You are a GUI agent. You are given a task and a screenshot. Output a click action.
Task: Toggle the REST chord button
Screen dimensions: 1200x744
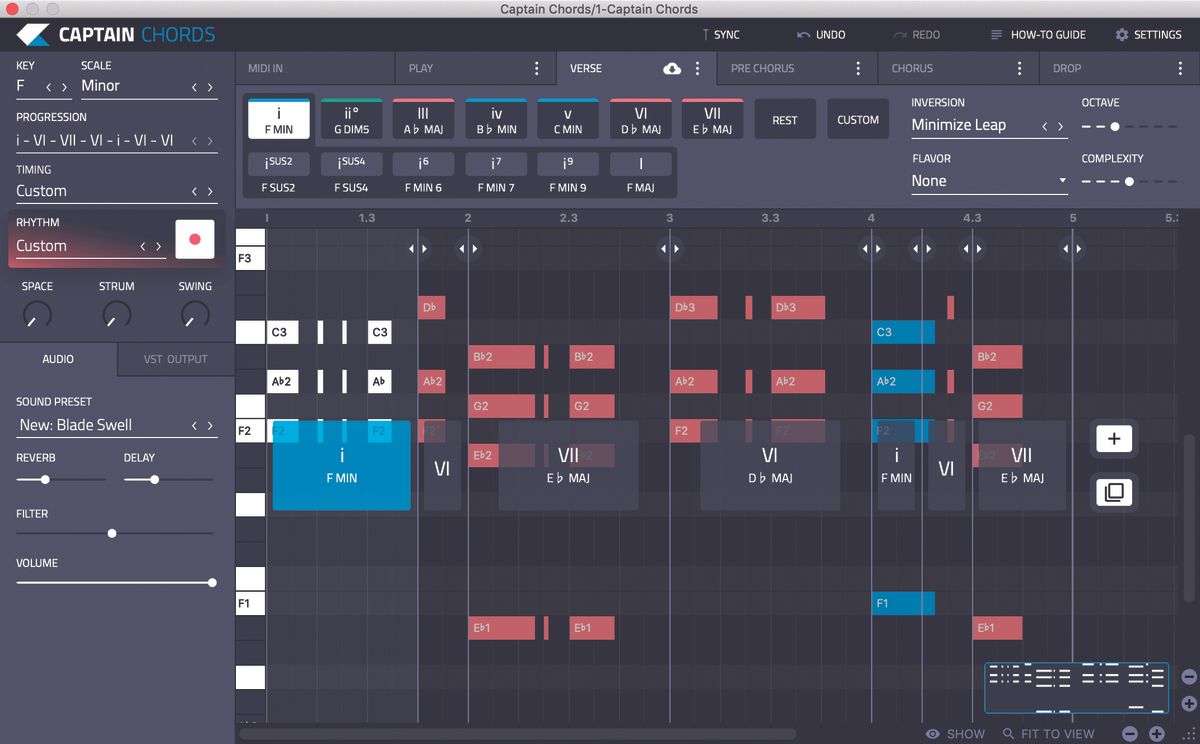[x=785, y=119]
